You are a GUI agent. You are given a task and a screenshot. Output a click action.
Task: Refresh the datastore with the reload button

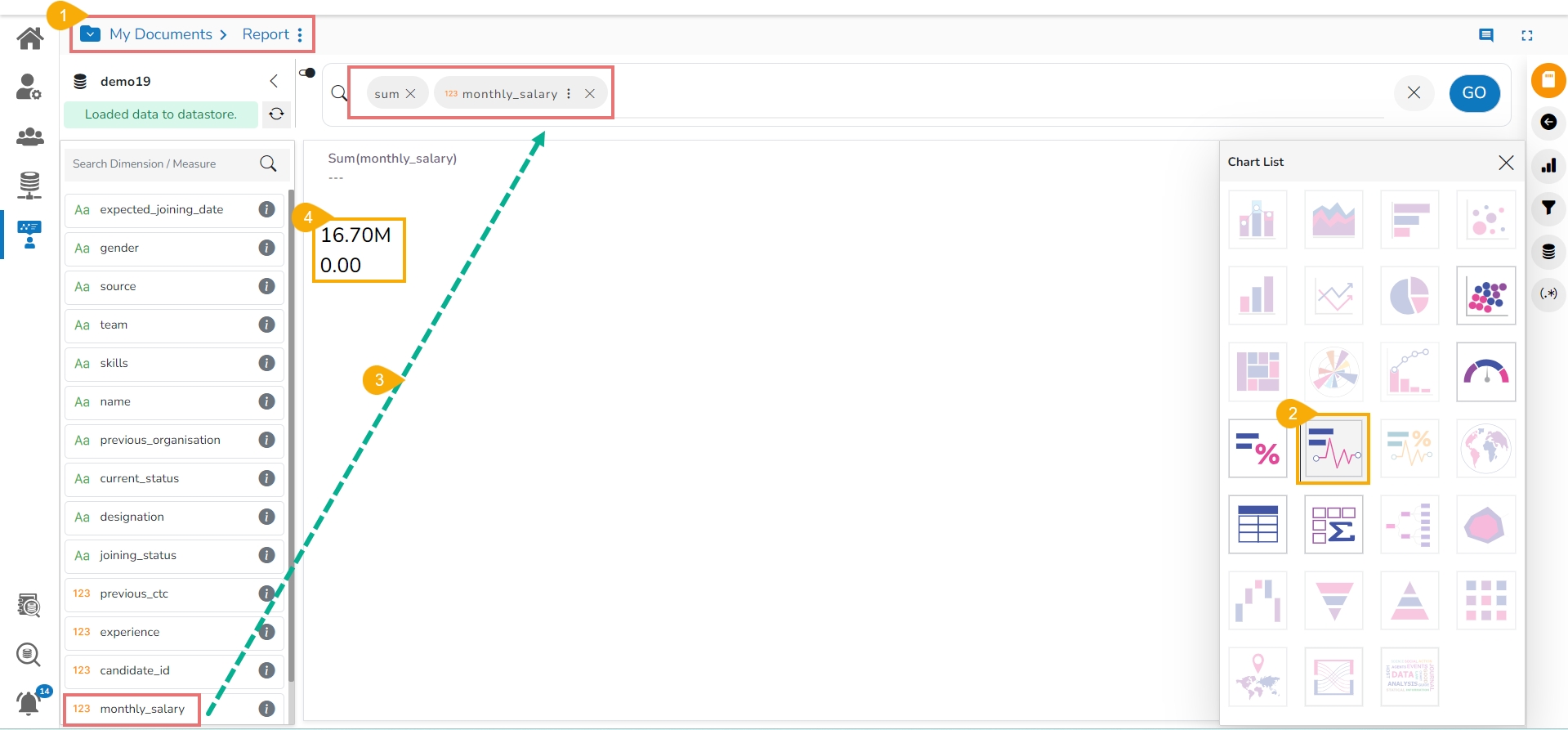tap(277, 114)
